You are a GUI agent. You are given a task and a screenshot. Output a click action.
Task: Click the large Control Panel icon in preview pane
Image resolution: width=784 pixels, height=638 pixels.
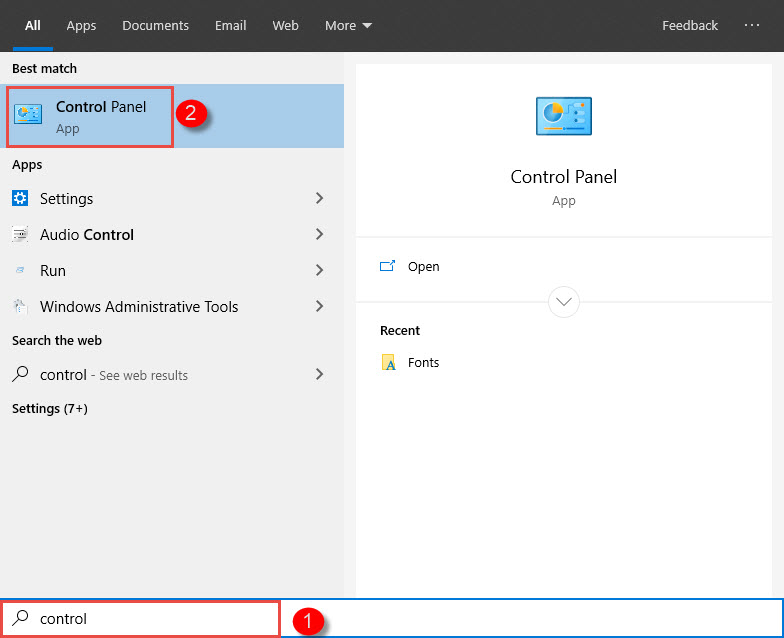[x=563, y=117]
